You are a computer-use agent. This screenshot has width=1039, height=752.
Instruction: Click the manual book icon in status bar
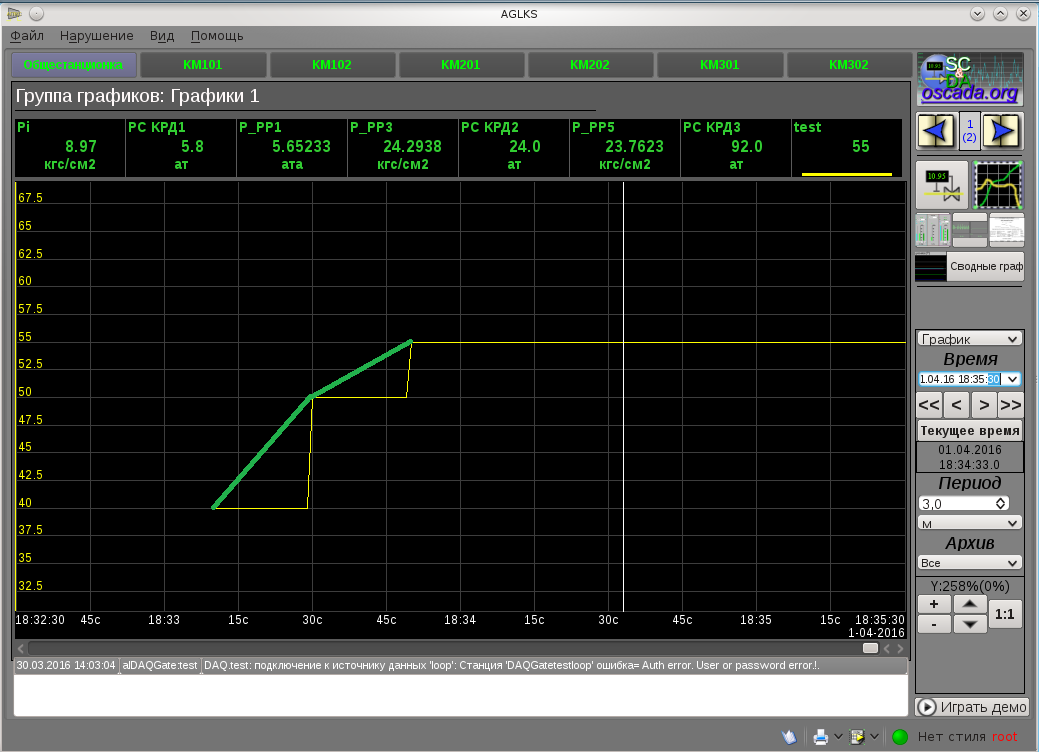(789, 737)
